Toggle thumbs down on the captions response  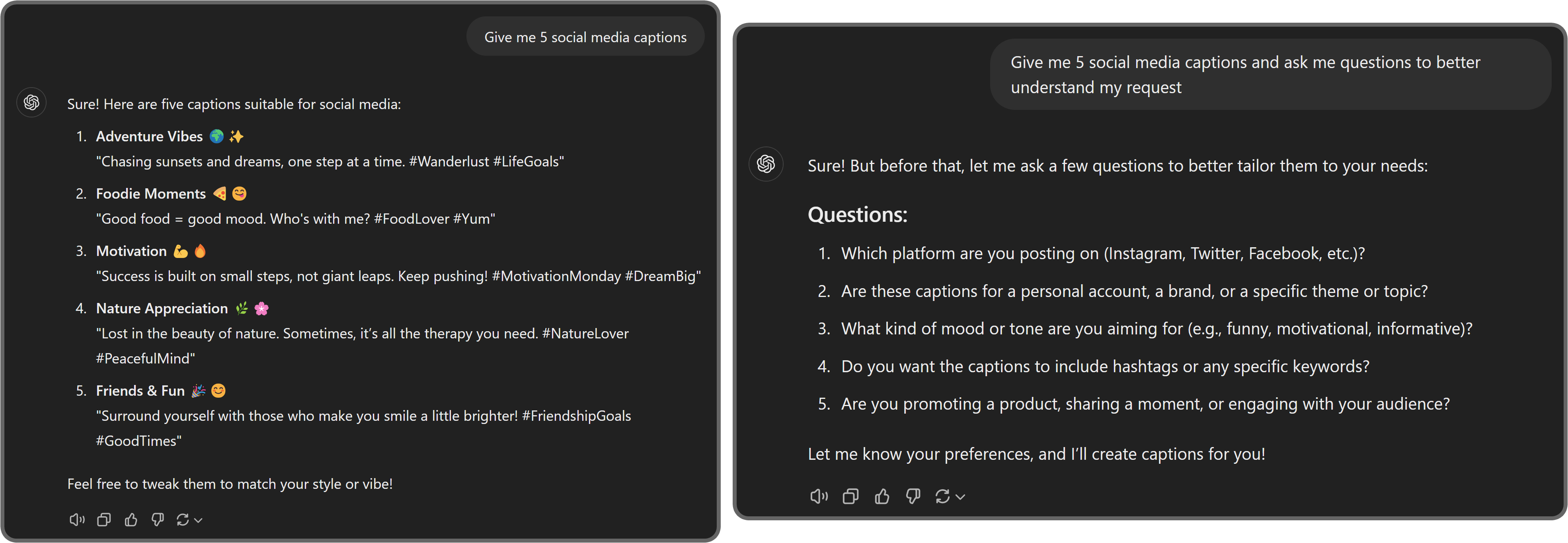pos(157,519)
